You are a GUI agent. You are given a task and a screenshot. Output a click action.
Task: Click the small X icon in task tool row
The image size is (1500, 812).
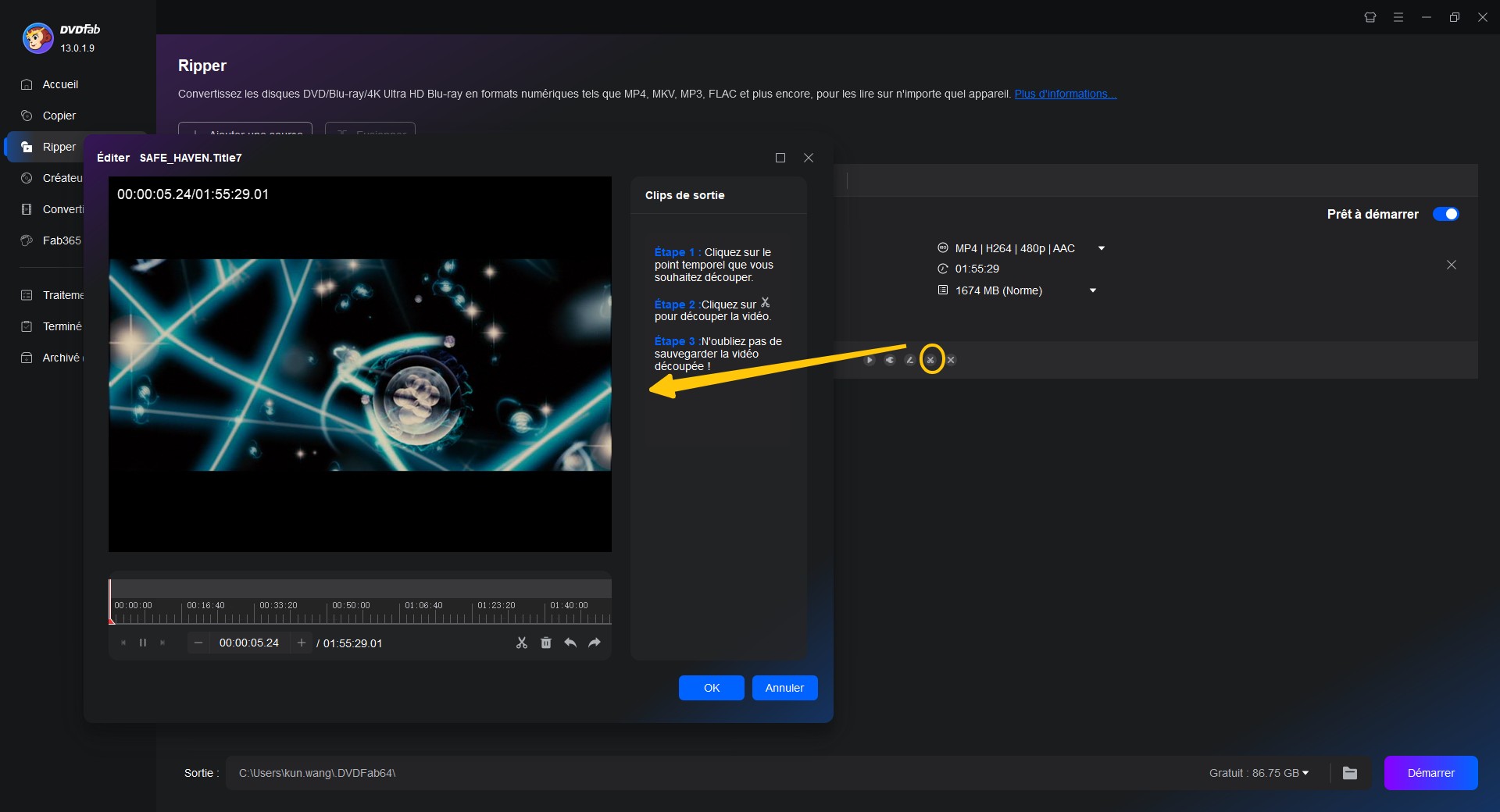(951, 360)
